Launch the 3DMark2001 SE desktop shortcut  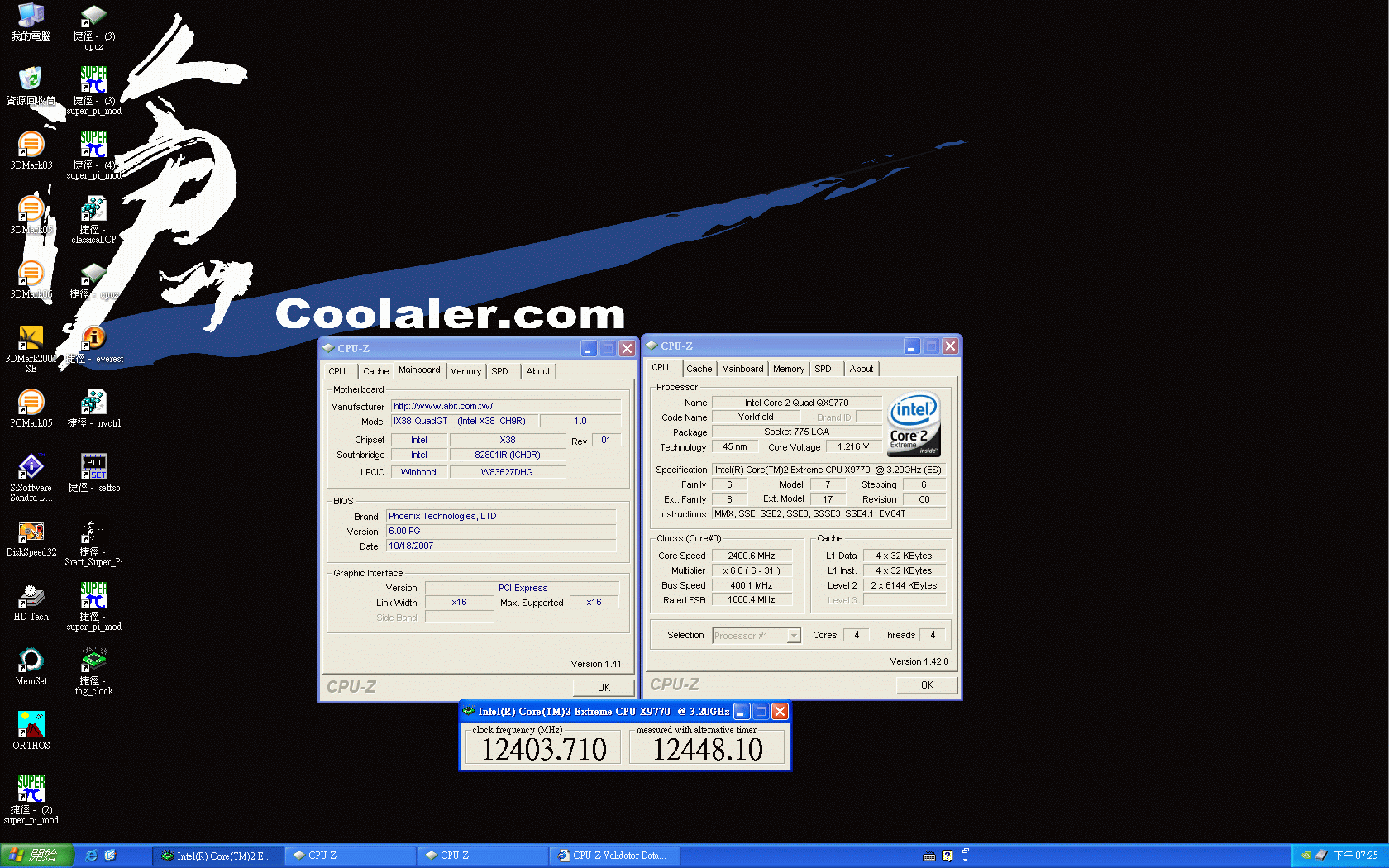point(31,349)
